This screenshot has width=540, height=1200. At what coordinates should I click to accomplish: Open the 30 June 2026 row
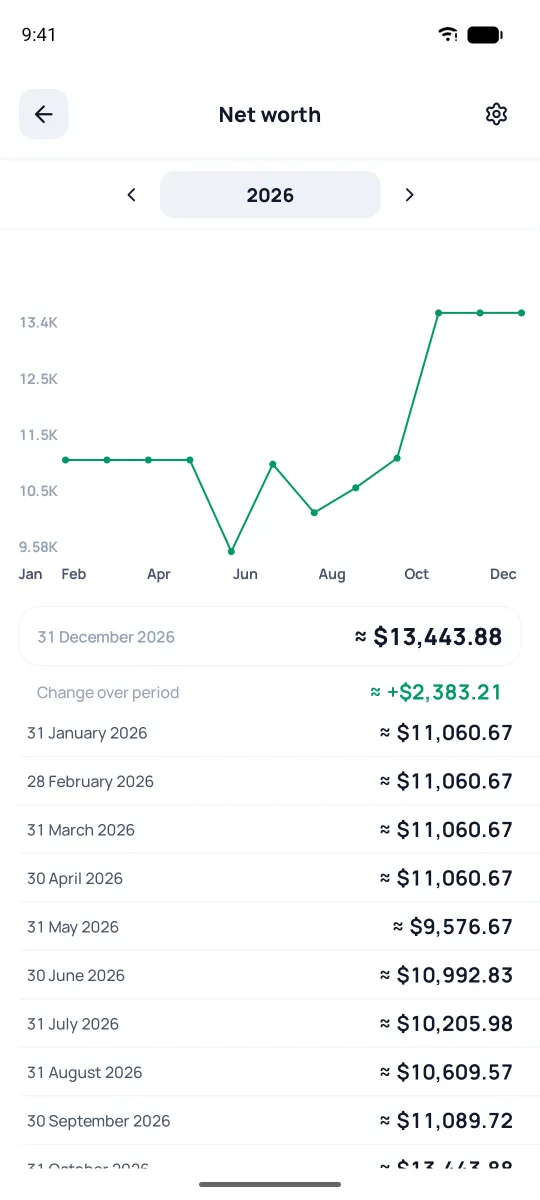pyautogui.click(x=270, y=975)
